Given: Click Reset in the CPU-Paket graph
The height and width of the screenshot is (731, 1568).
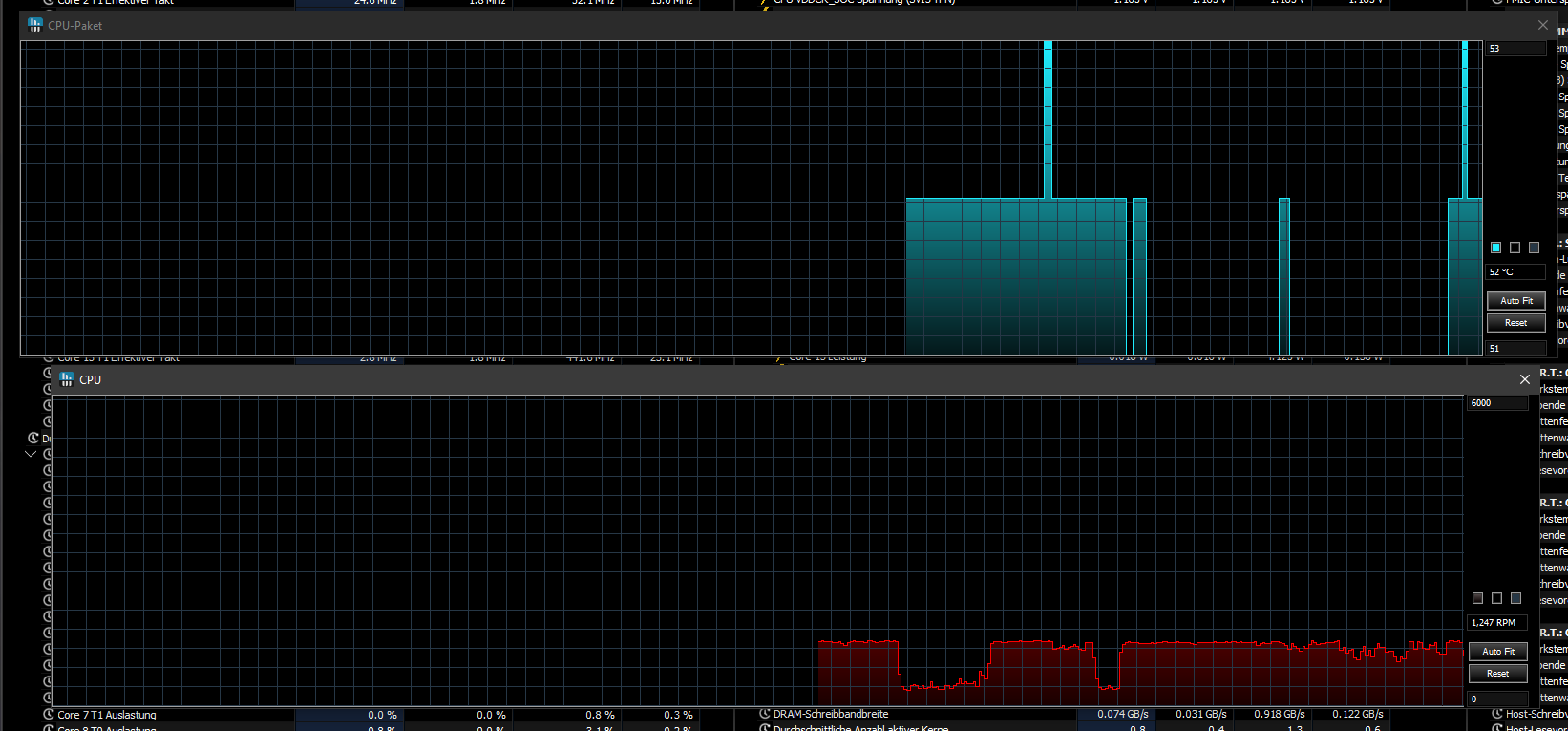Looking at the screenshot, I should (1516, 323).
